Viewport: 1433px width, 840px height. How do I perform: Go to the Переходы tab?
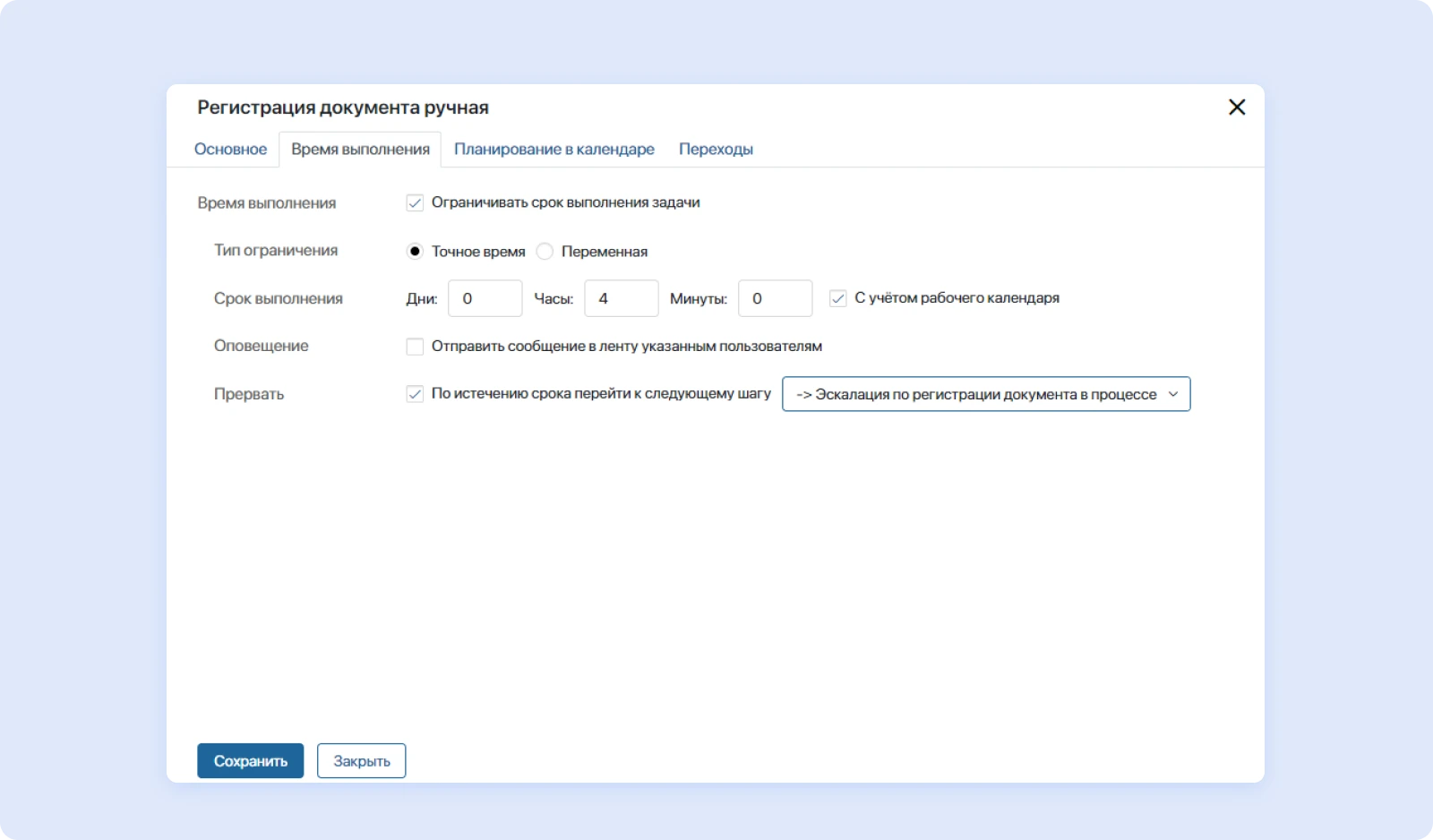715,150
